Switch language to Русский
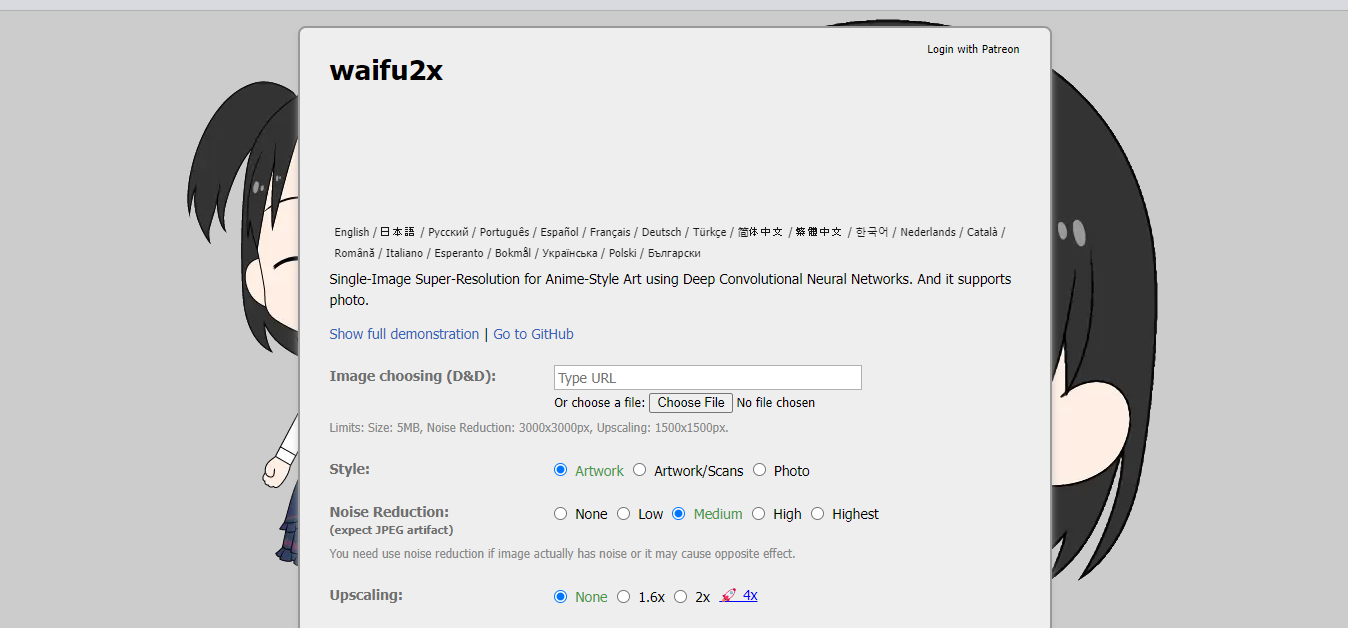This screenshot has height=628, width=1348. [448, 232]
